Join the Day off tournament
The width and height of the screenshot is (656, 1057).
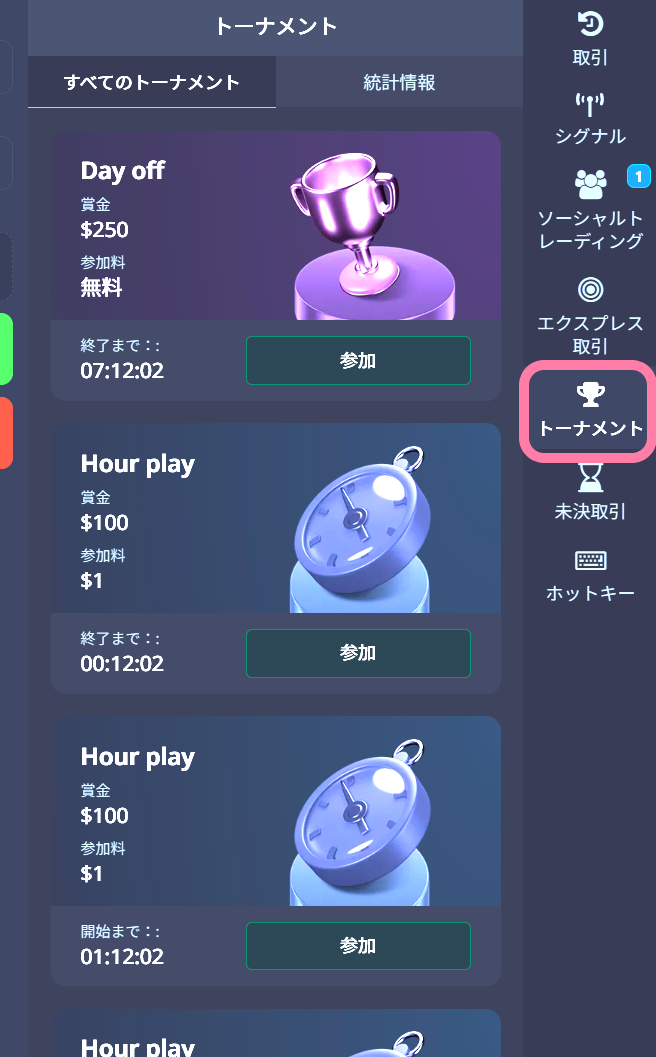click(x=358, y=361)
